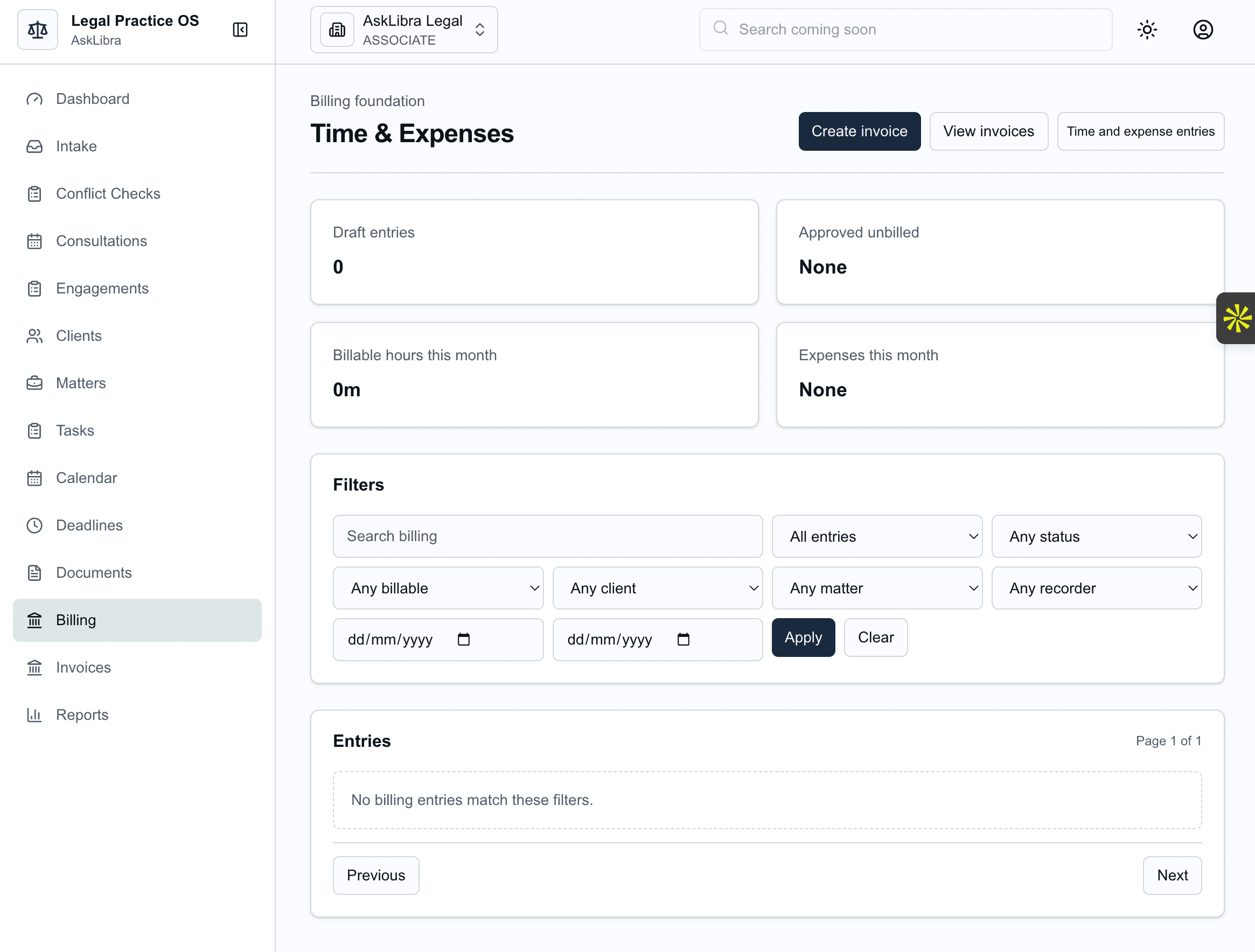
Task: Navigate to Conflict Checks
Action: point(137,194)
